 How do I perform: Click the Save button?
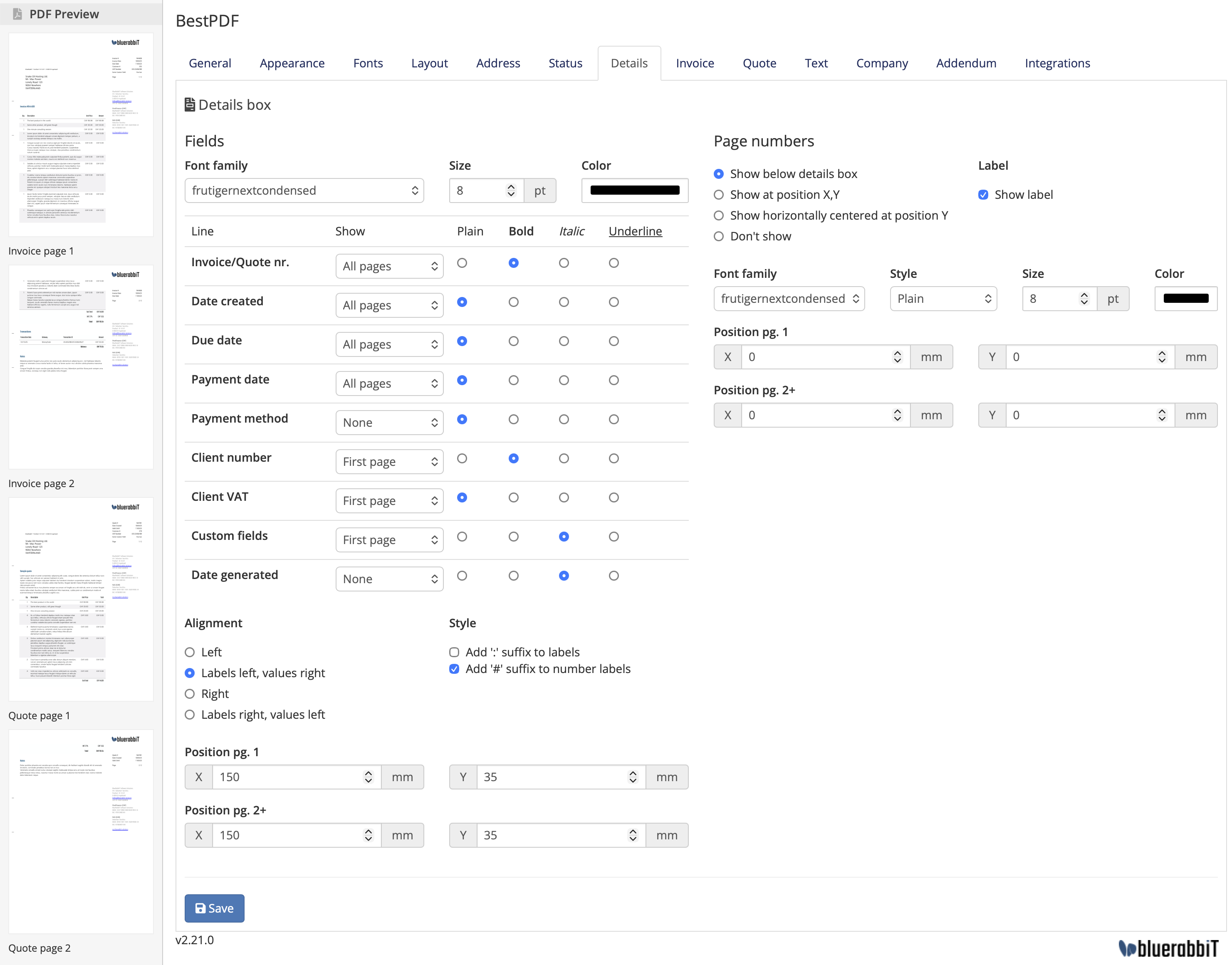(x=214, y=908)
